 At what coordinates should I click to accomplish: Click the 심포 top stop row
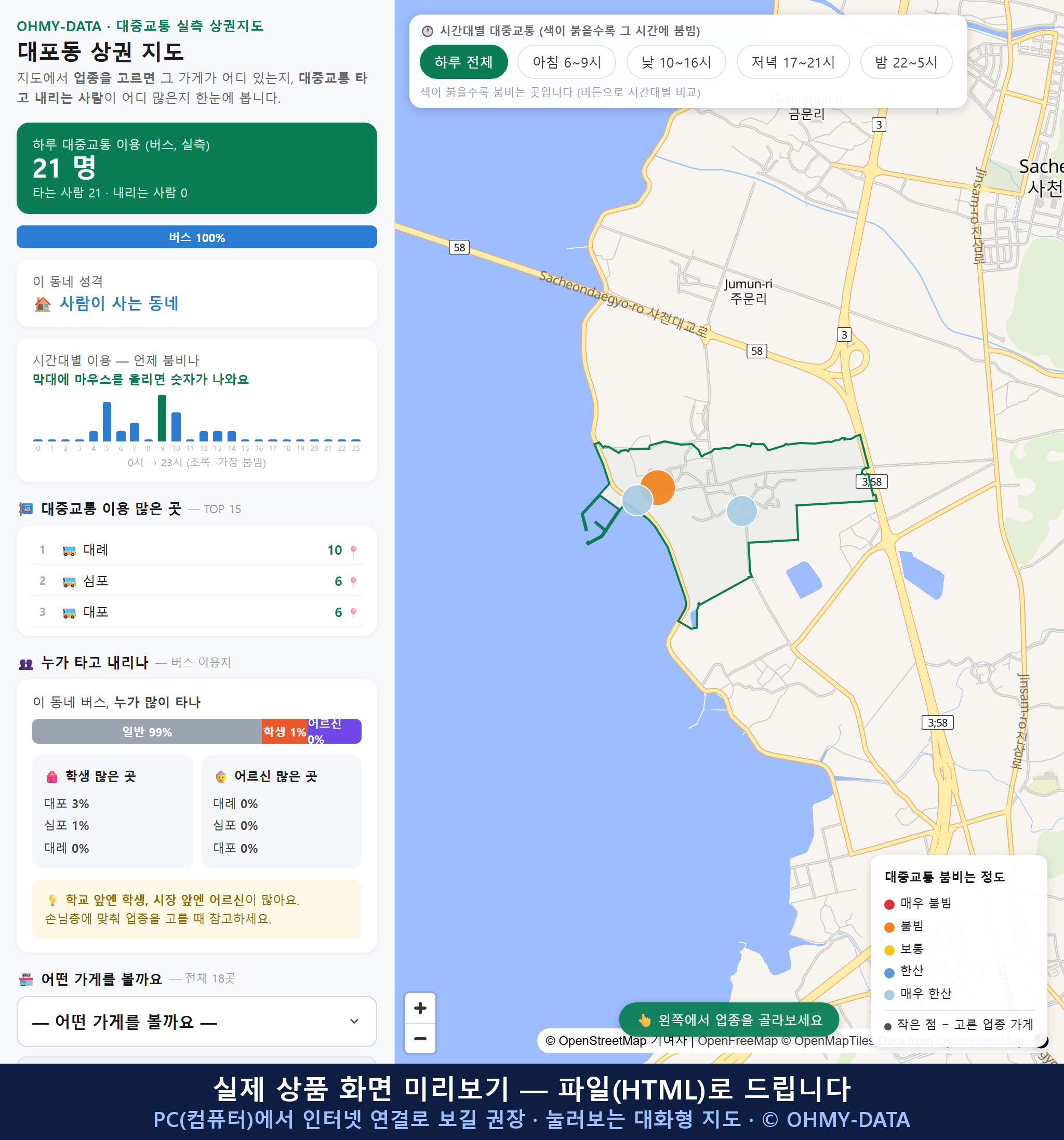[x=197, y=581]
